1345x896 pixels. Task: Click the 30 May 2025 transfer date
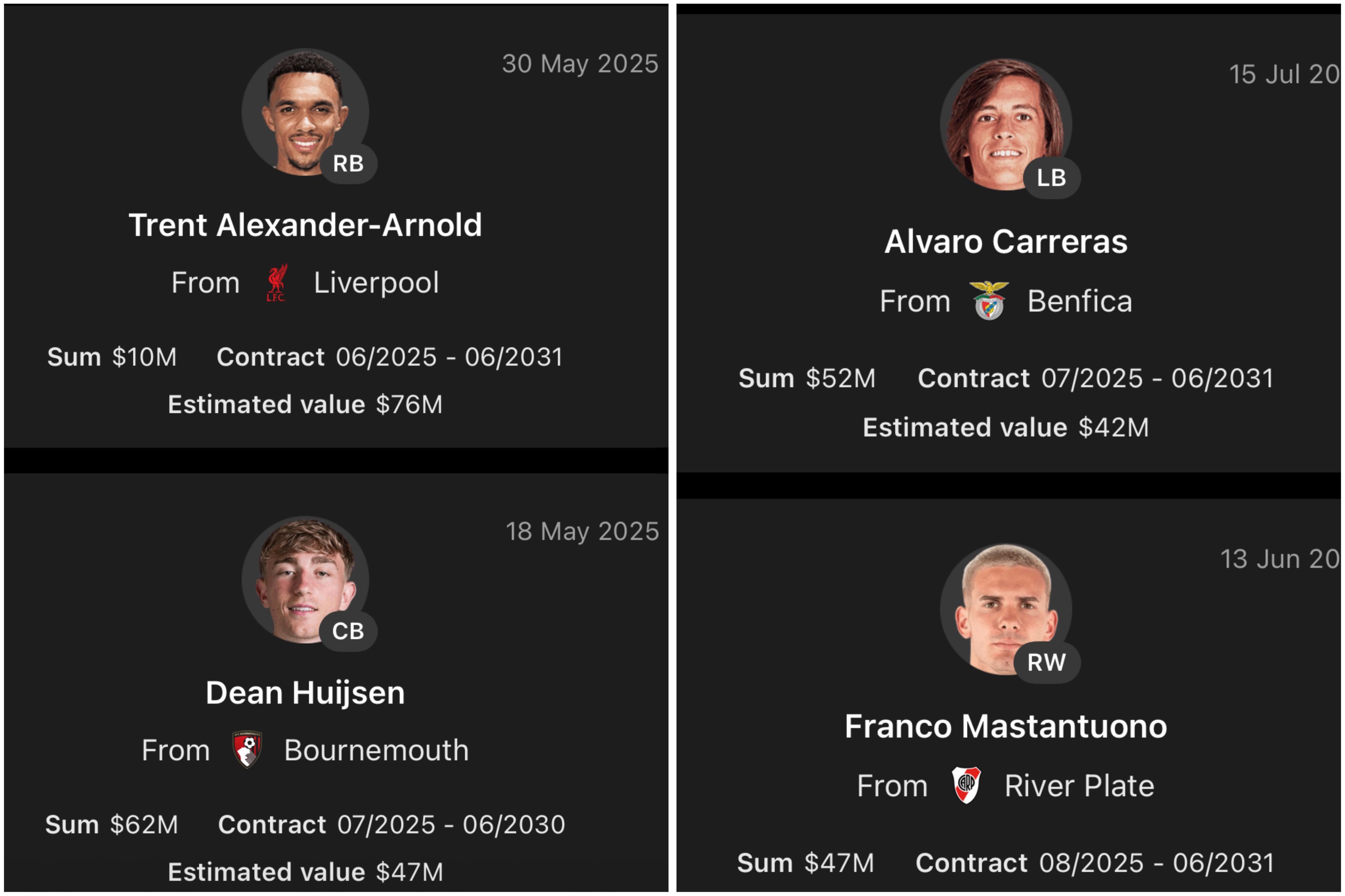click(x=580, y=63)
